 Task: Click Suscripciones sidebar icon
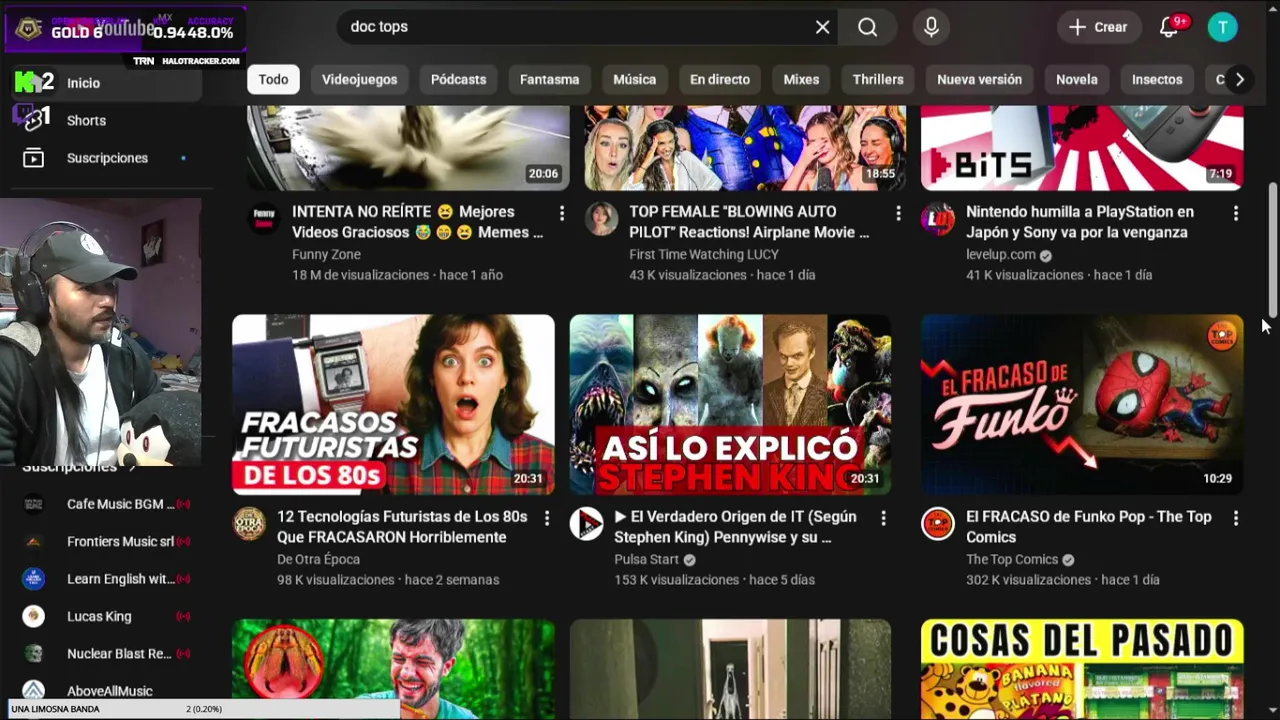click(x=34, y=158)
